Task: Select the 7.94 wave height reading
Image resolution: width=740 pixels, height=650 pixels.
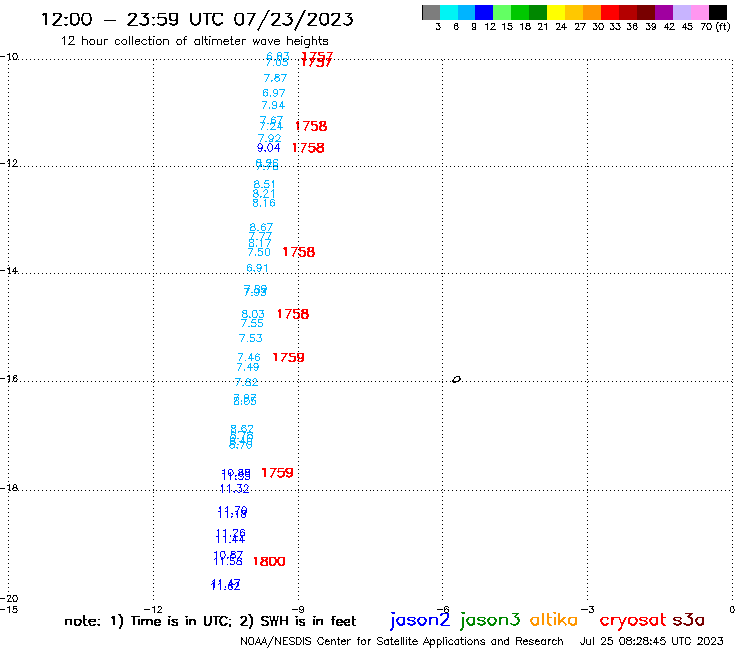Action: point(273,105)
